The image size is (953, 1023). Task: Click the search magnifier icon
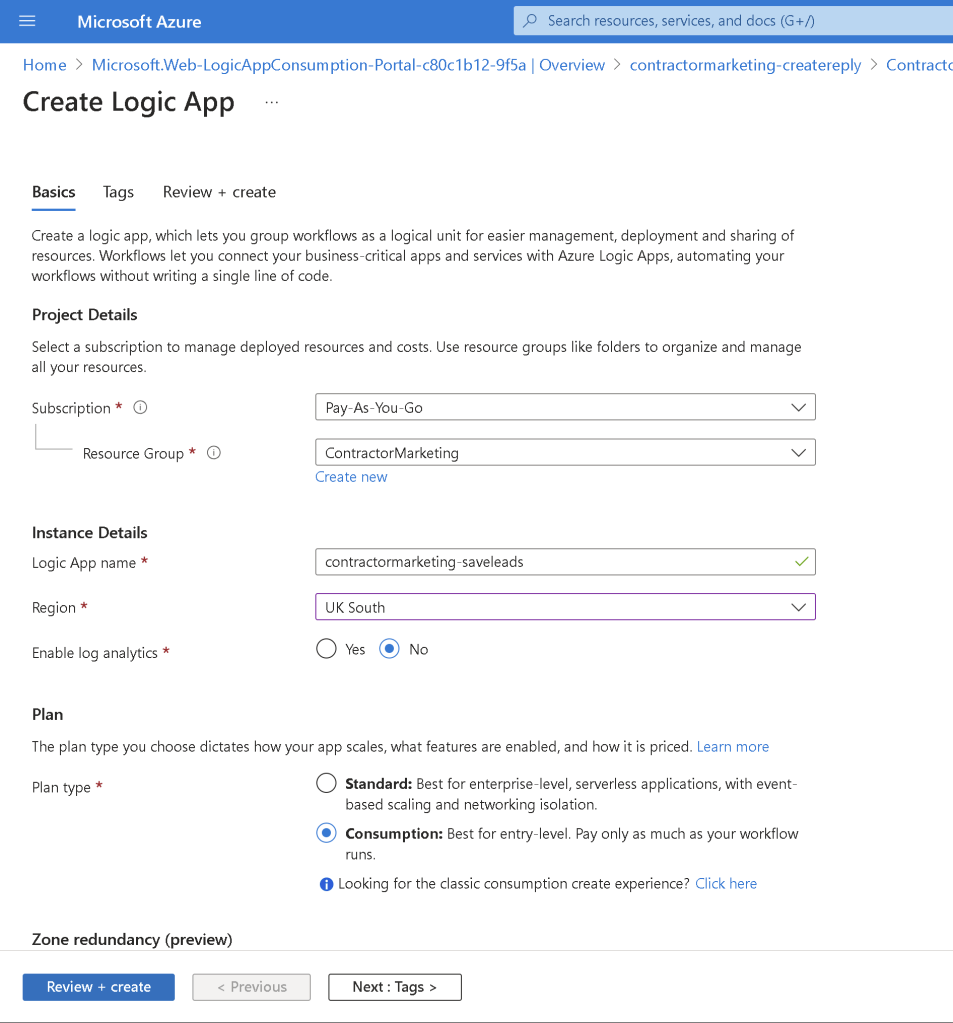(x=530, y=20)
